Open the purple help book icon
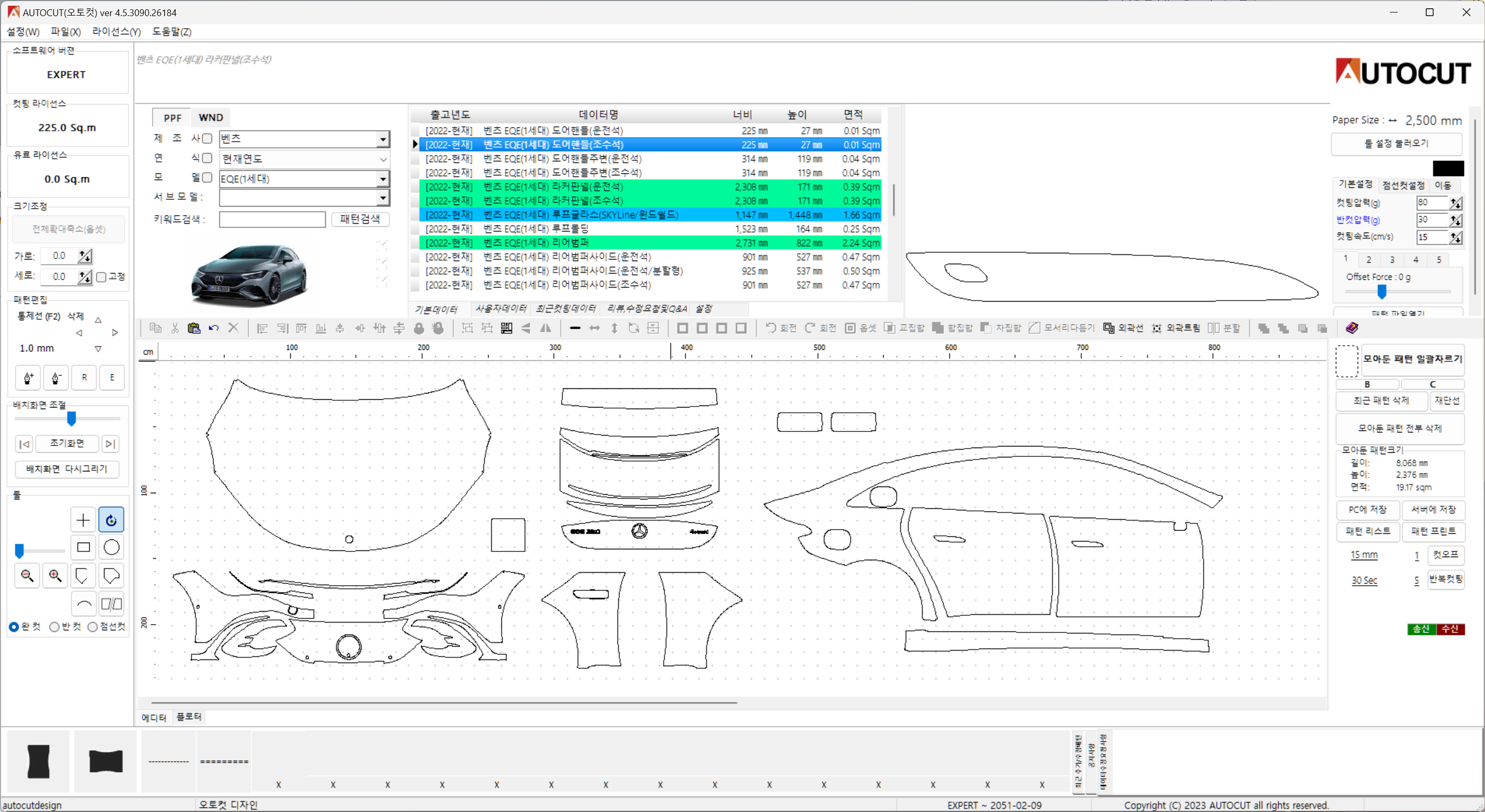 pos(1352,328)
